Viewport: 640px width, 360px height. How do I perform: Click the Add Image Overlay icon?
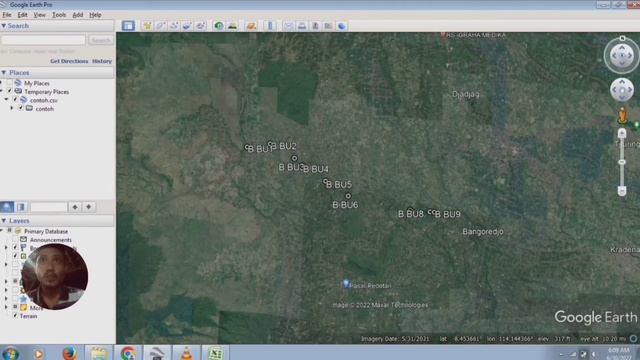[187, 26]
